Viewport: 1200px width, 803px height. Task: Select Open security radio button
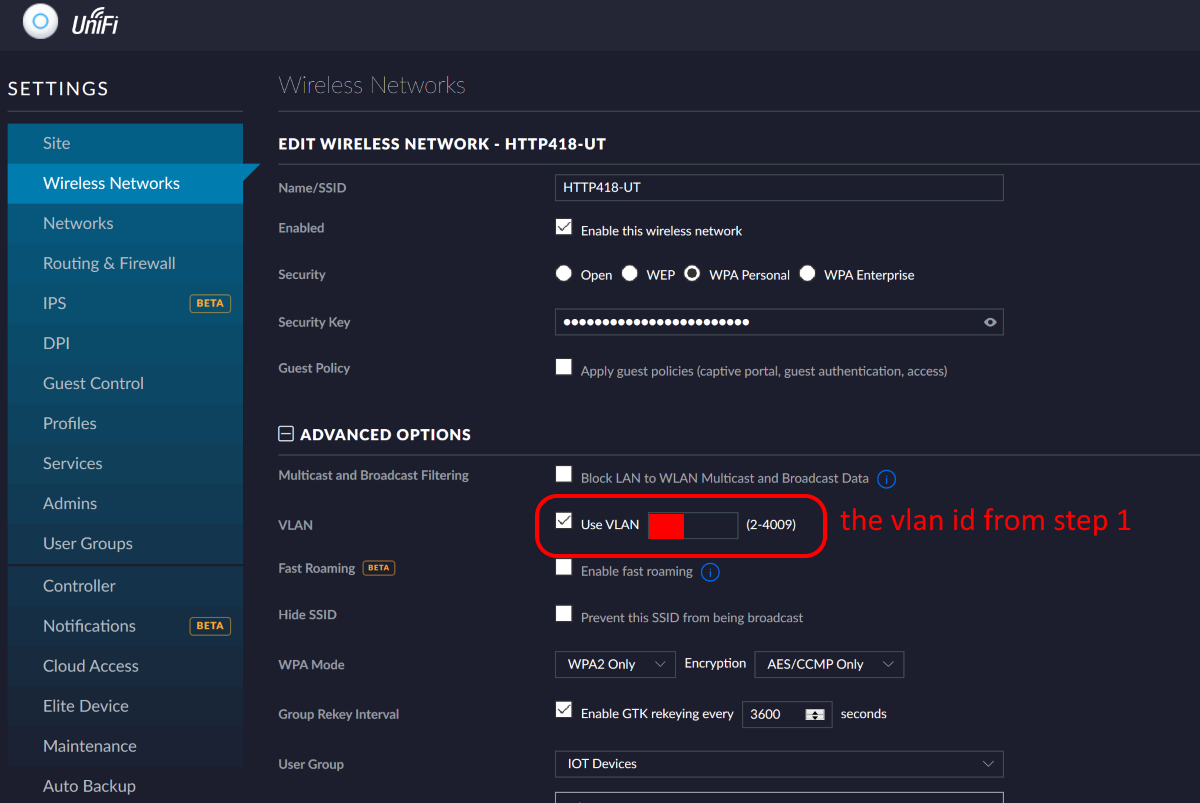(x=564, y=274)
